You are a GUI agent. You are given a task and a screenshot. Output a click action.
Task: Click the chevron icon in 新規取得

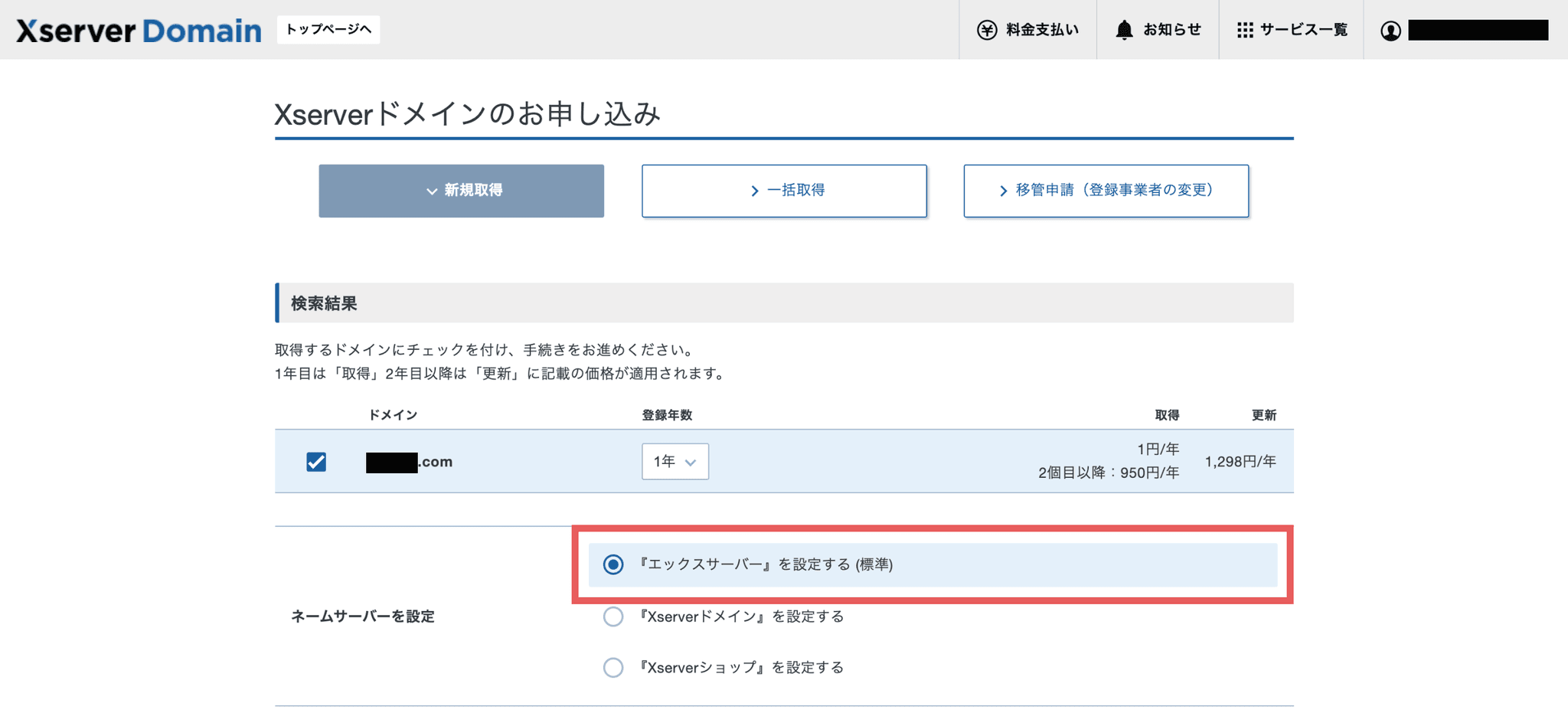(x=432, y=191)
